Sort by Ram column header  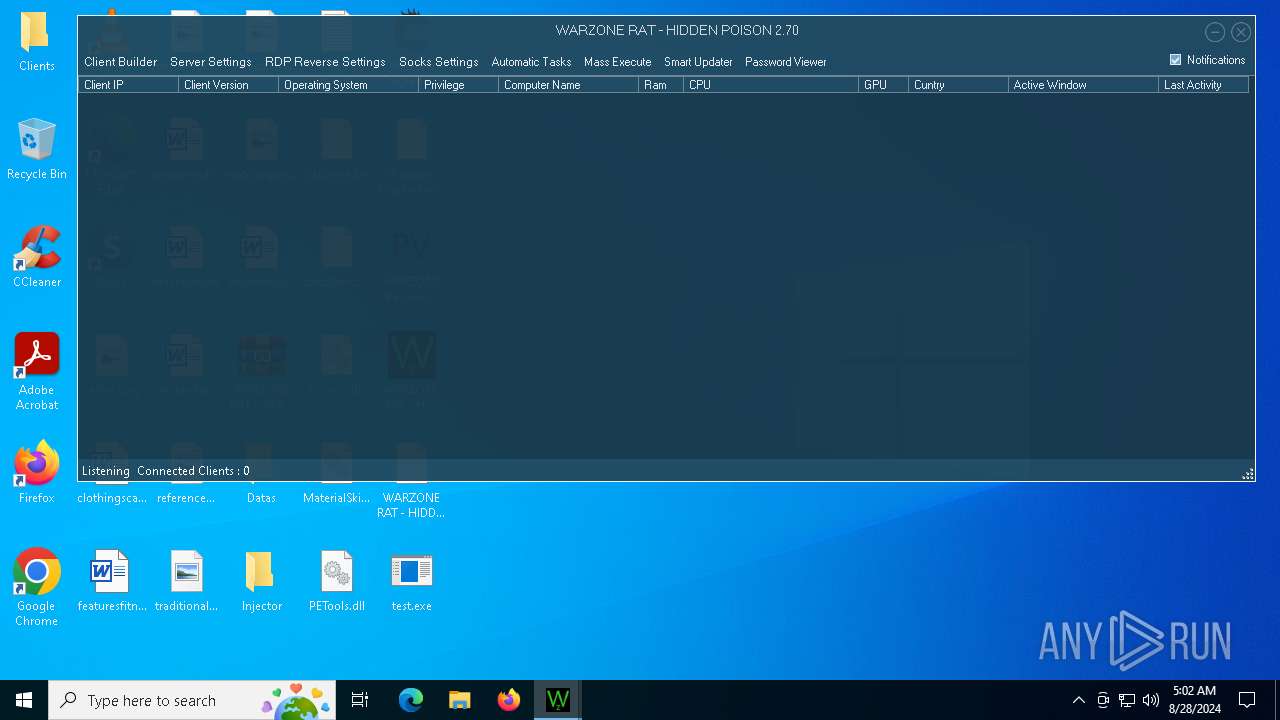(661, 85)
